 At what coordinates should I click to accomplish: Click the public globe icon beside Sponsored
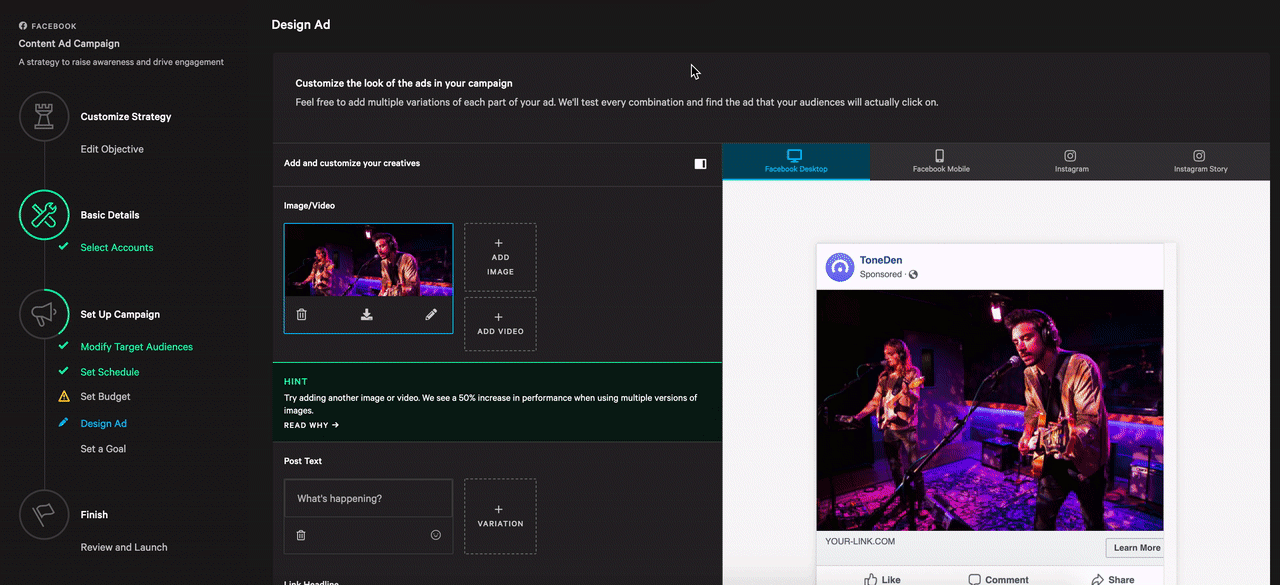click(x=913, y=274)
